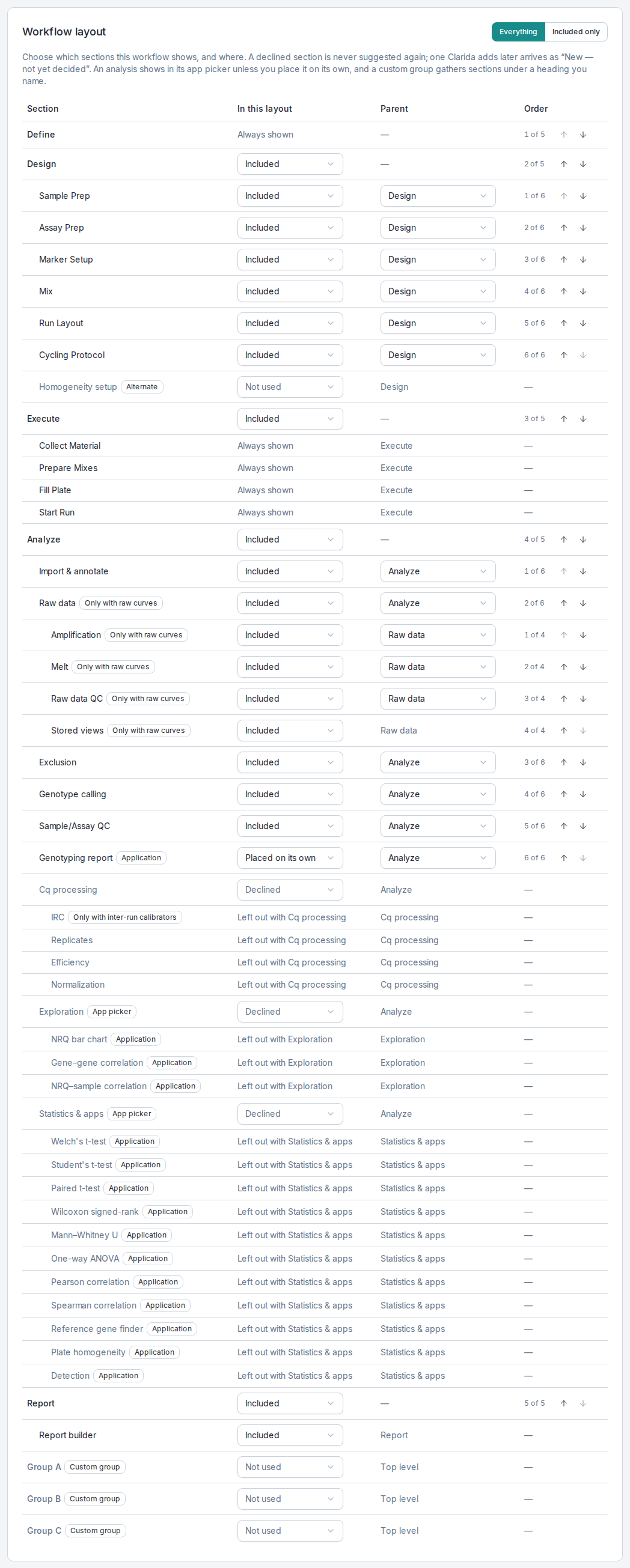Open layout dropdown for Group A
Viewport: 630px width, 1568px height.
click(290, 1467)
